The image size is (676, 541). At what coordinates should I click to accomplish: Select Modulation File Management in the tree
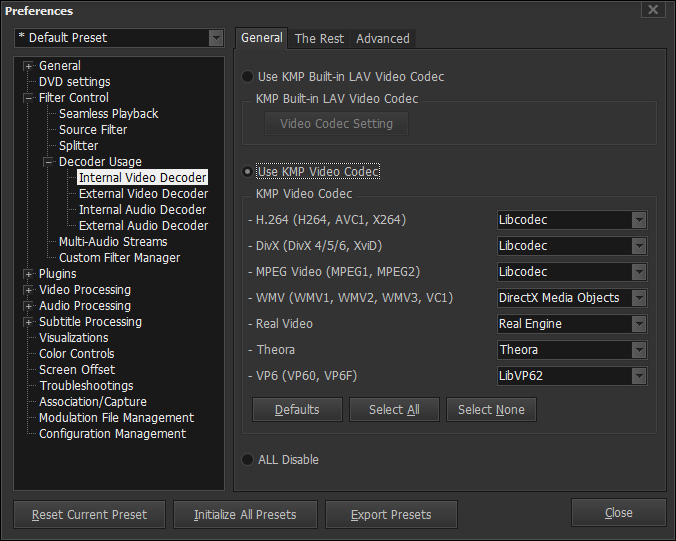[116, 418]
